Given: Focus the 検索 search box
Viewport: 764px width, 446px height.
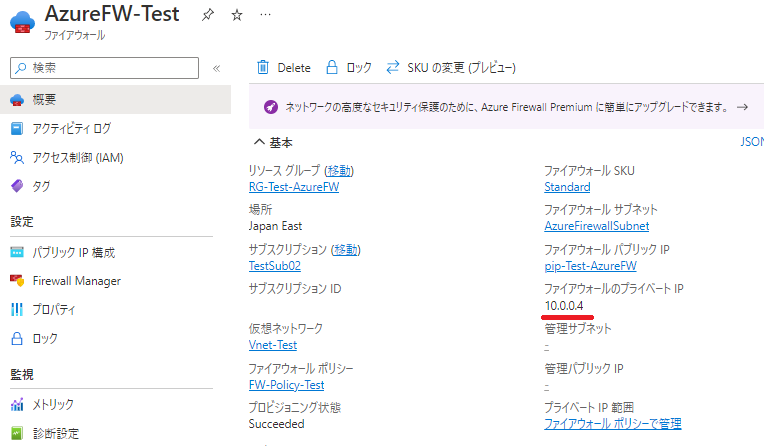Looking at the screenshot, I should pyautogui.click(x=104, y=68).
